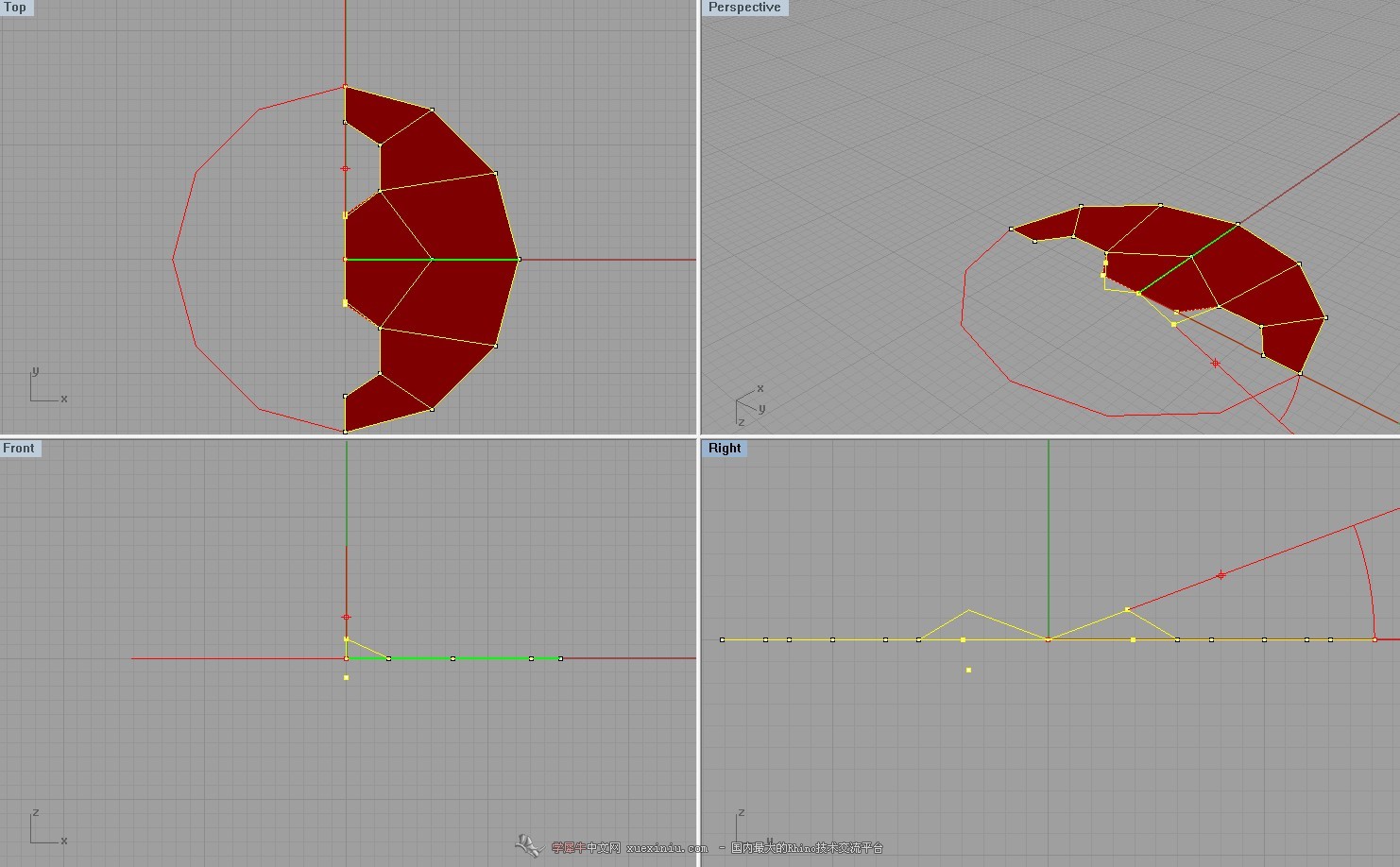Click the Top viewport title label
The image size is (1400, 867).
[x=16, y=8]
